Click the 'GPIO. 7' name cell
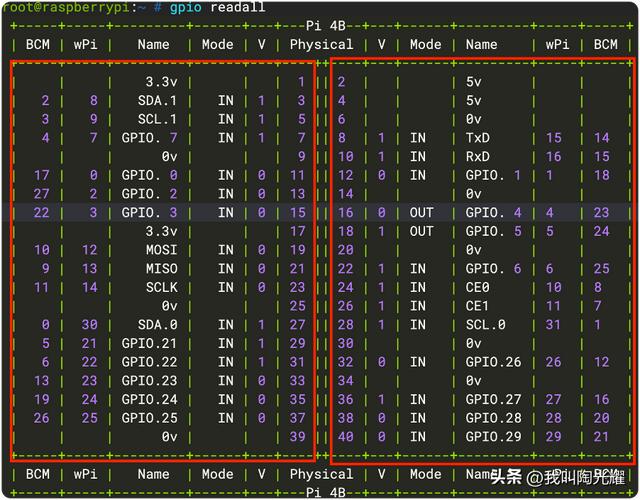The height and width of the screenshot is (500, 640). 149,138
